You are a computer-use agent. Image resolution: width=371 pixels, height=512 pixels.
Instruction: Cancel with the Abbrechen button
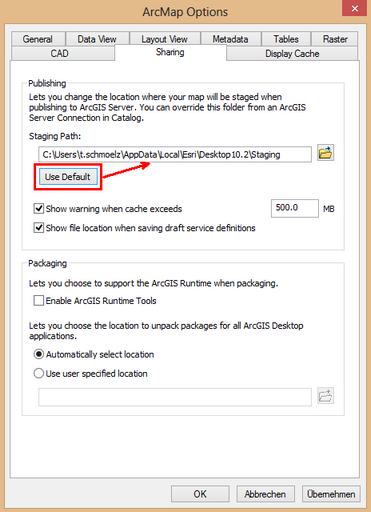point(265,494)
